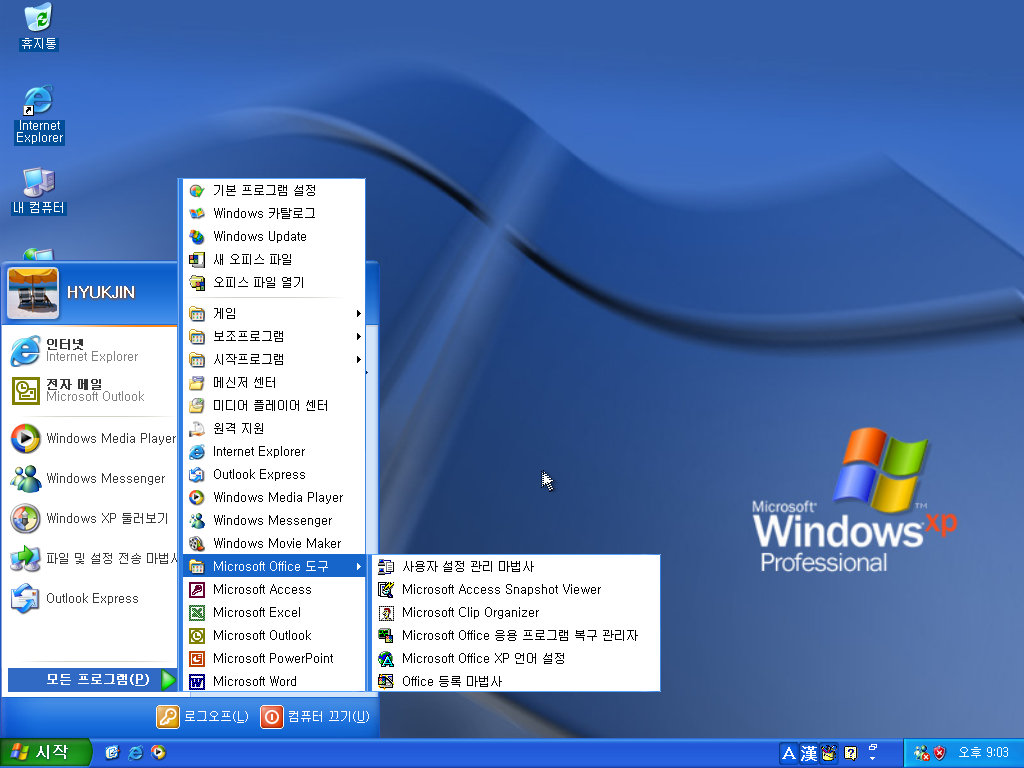
Task: Open 파일 및 설정 전송 마법사
Action: [91, 558]
